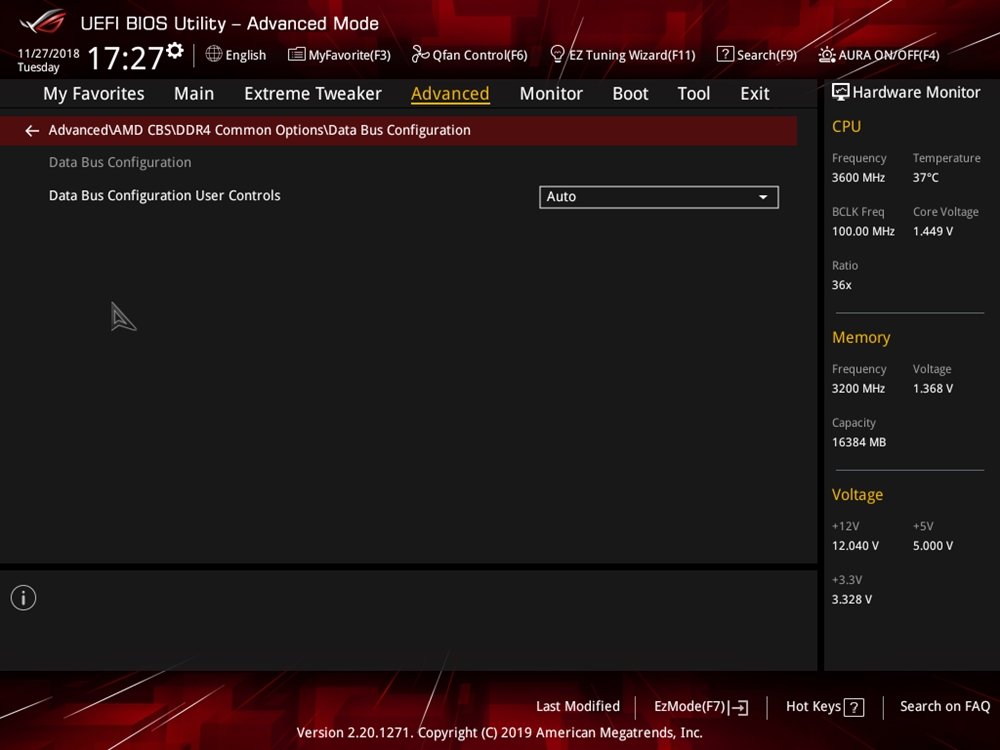Open date and time settings gear

click(175, 50)
